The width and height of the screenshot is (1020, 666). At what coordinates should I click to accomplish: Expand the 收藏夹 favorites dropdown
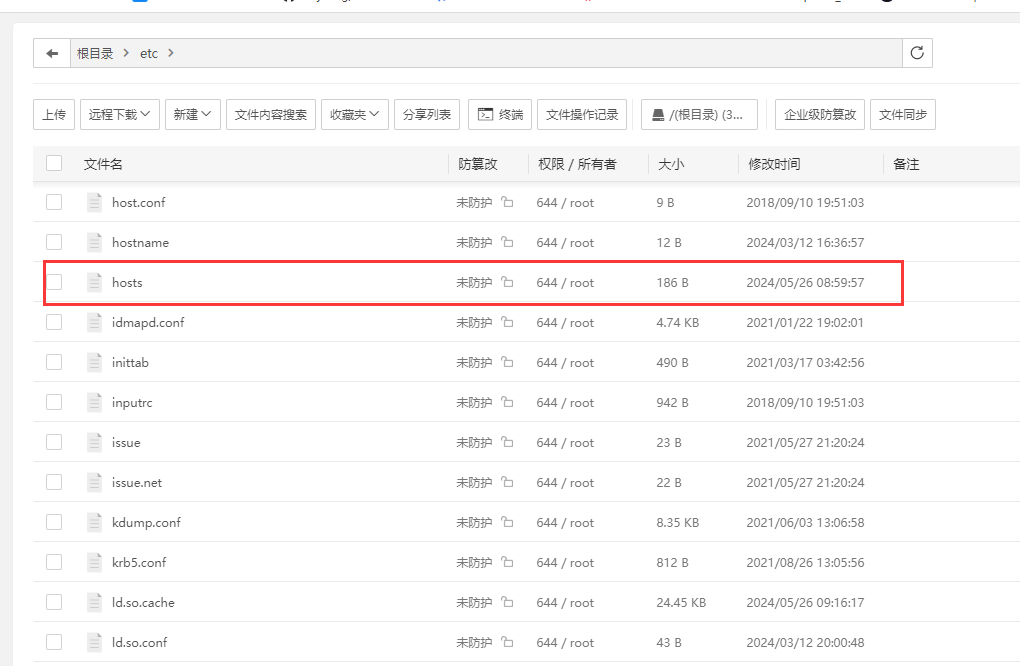[x=355, y=115]
